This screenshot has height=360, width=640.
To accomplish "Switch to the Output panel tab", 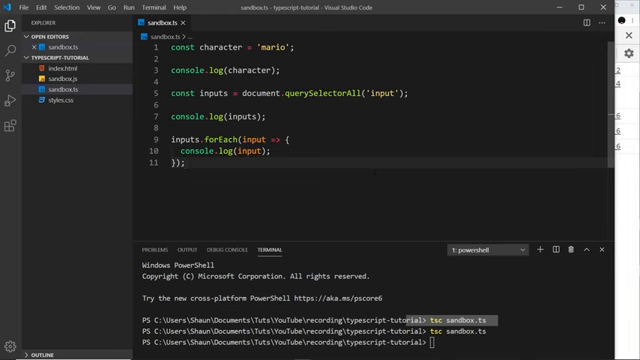I will (187, 250).
